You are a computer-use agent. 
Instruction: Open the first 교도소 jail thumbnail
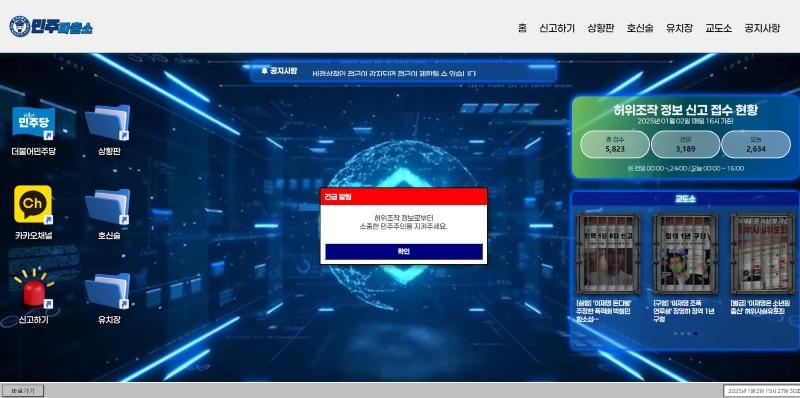(607, 253)
